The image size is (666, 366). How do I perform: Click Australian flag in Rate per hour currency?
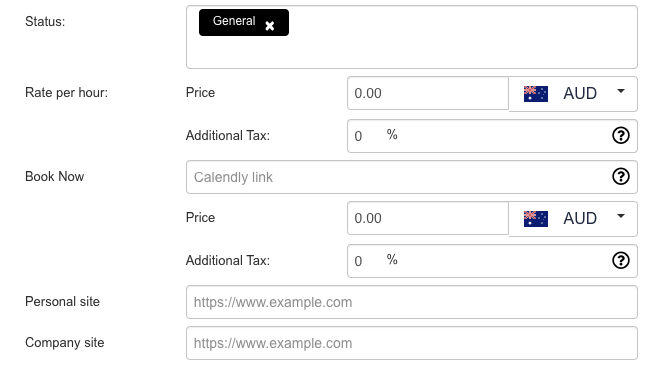click(536, 94)
